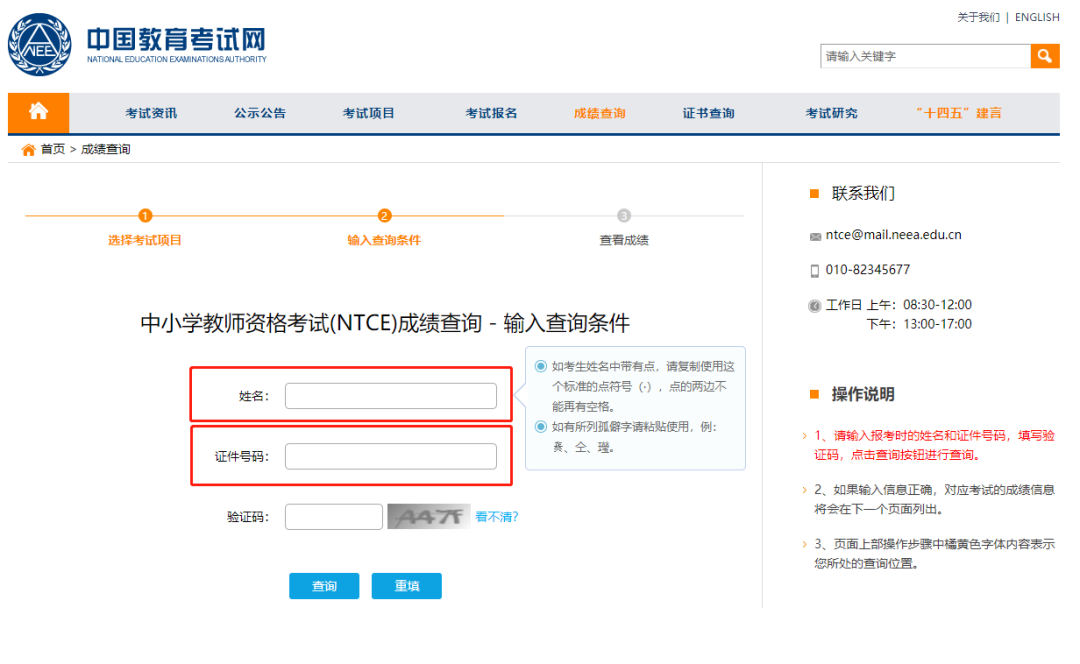This screenshot has height=664, width=1080.
Task: Switch to ENGLISH version
Action: coord(1037,17)
